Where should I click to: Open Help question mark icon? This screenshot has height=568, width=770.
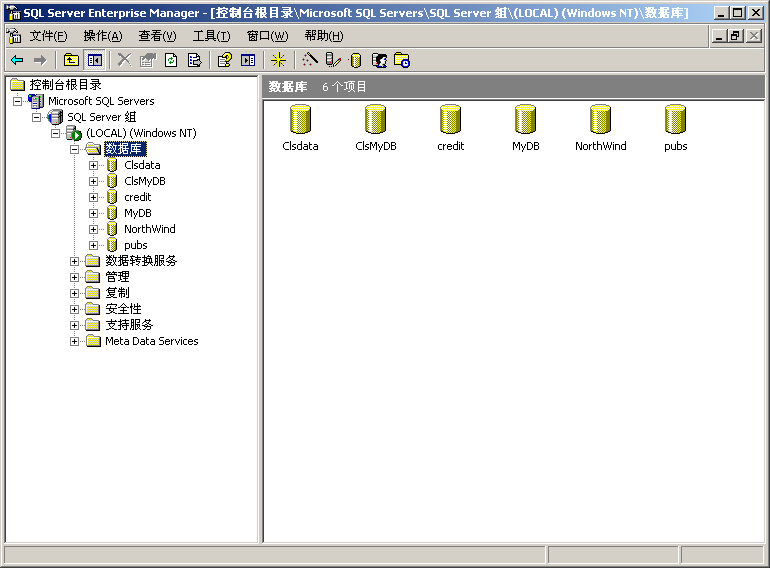click(225, 60)
